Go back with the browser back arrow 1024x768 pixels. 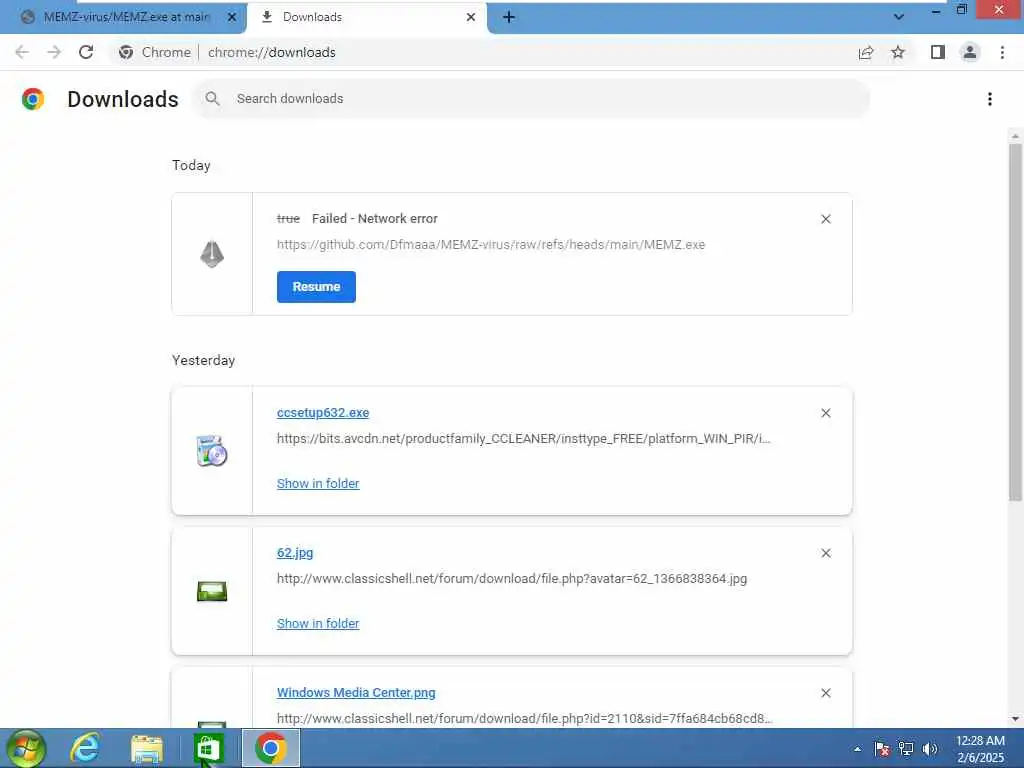(22, 52)
